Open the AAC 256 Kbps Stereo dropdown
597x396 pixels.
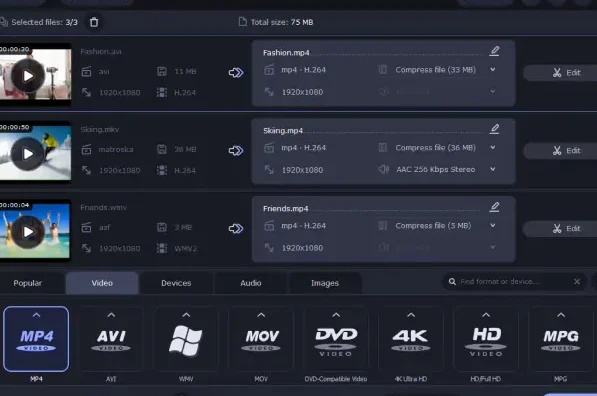click(x=493, y=169)
